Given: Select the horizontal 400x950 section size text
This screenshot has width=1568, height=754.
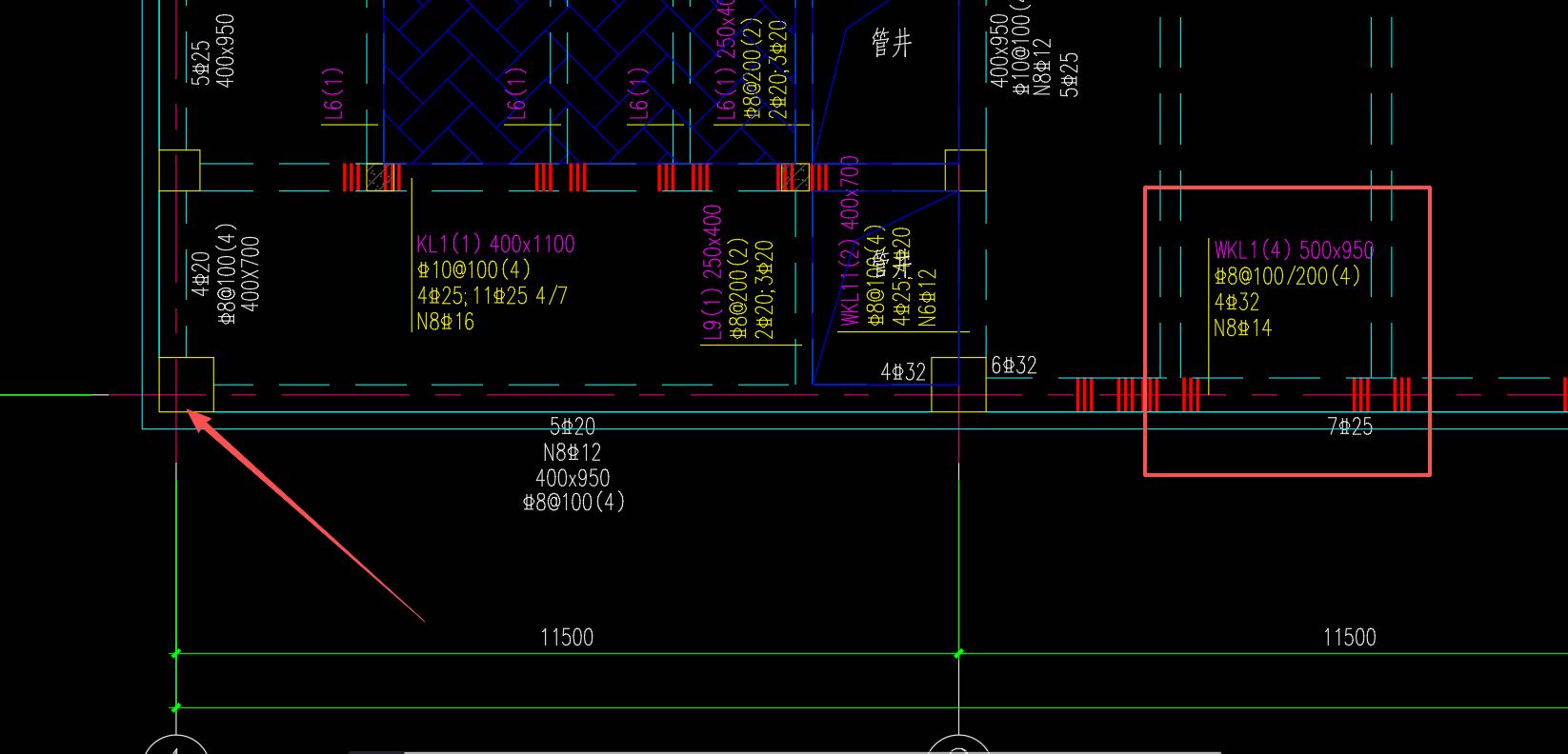Looking at the screenshot, I should pos(573,478).
